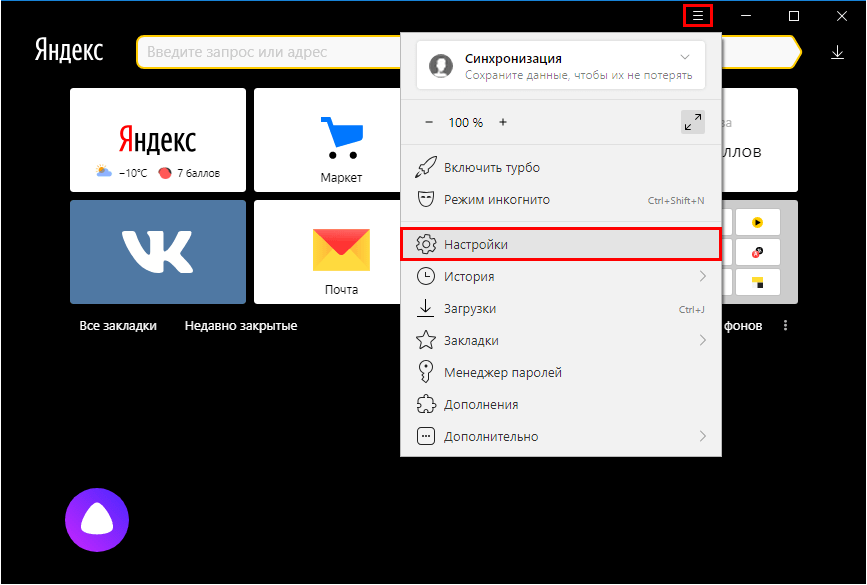Click the history clock icon

pos(426,276)
